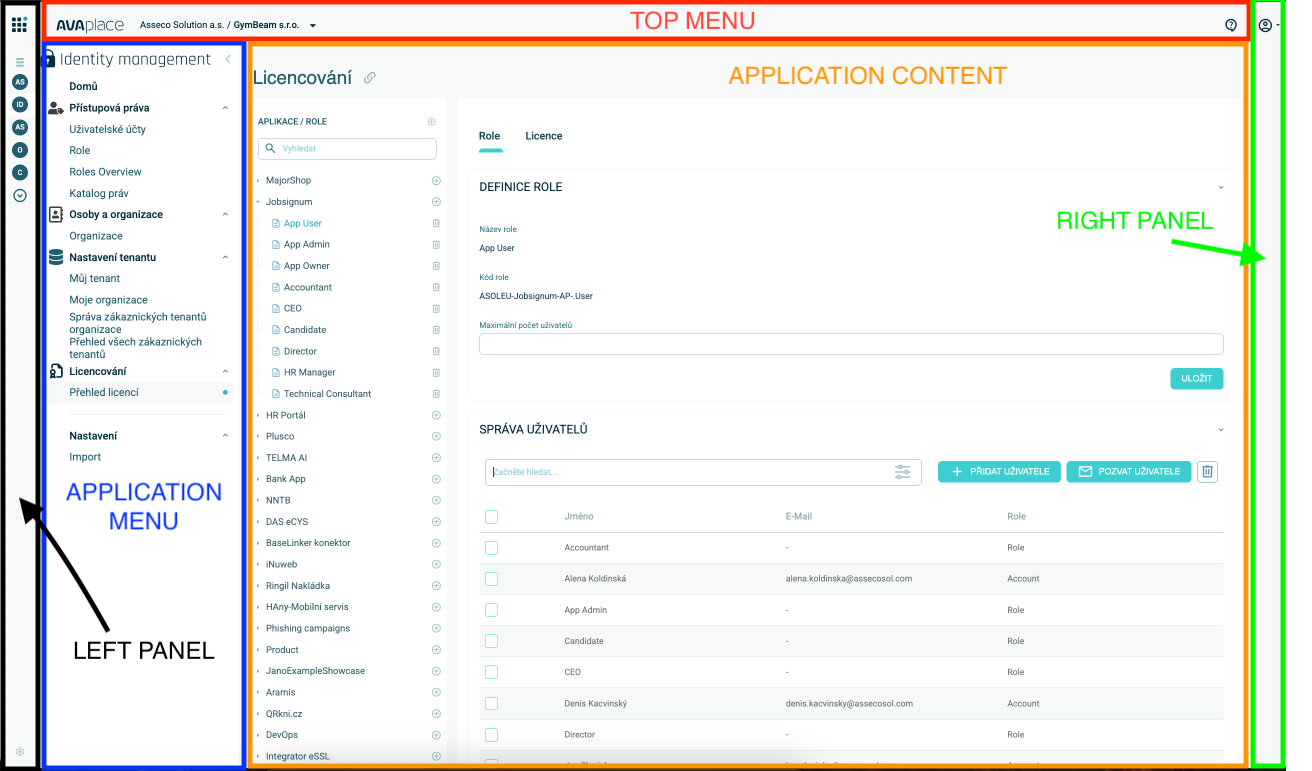Select the ID circle app shortcut

(x=20, y=104)
